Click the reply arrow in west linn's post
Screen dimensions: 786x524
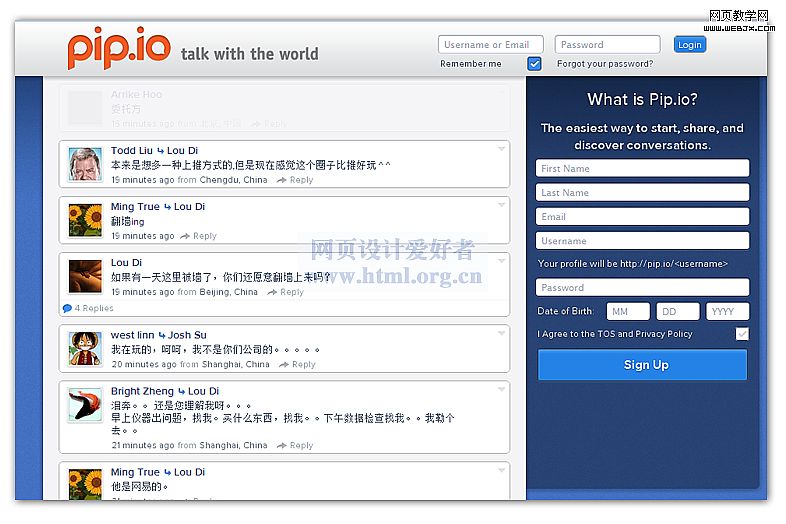point(284,365)
